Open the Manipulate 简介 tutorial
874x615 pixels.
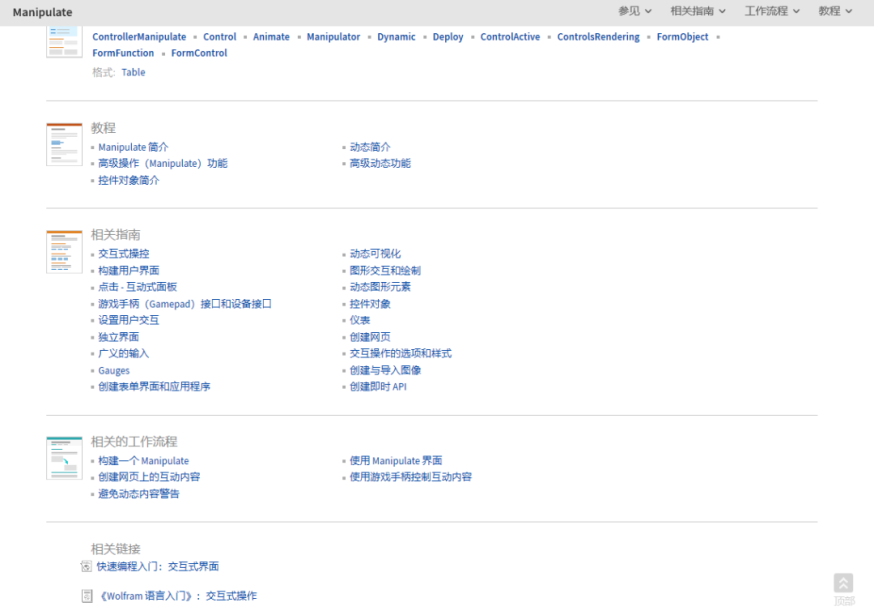coord(133,147)
